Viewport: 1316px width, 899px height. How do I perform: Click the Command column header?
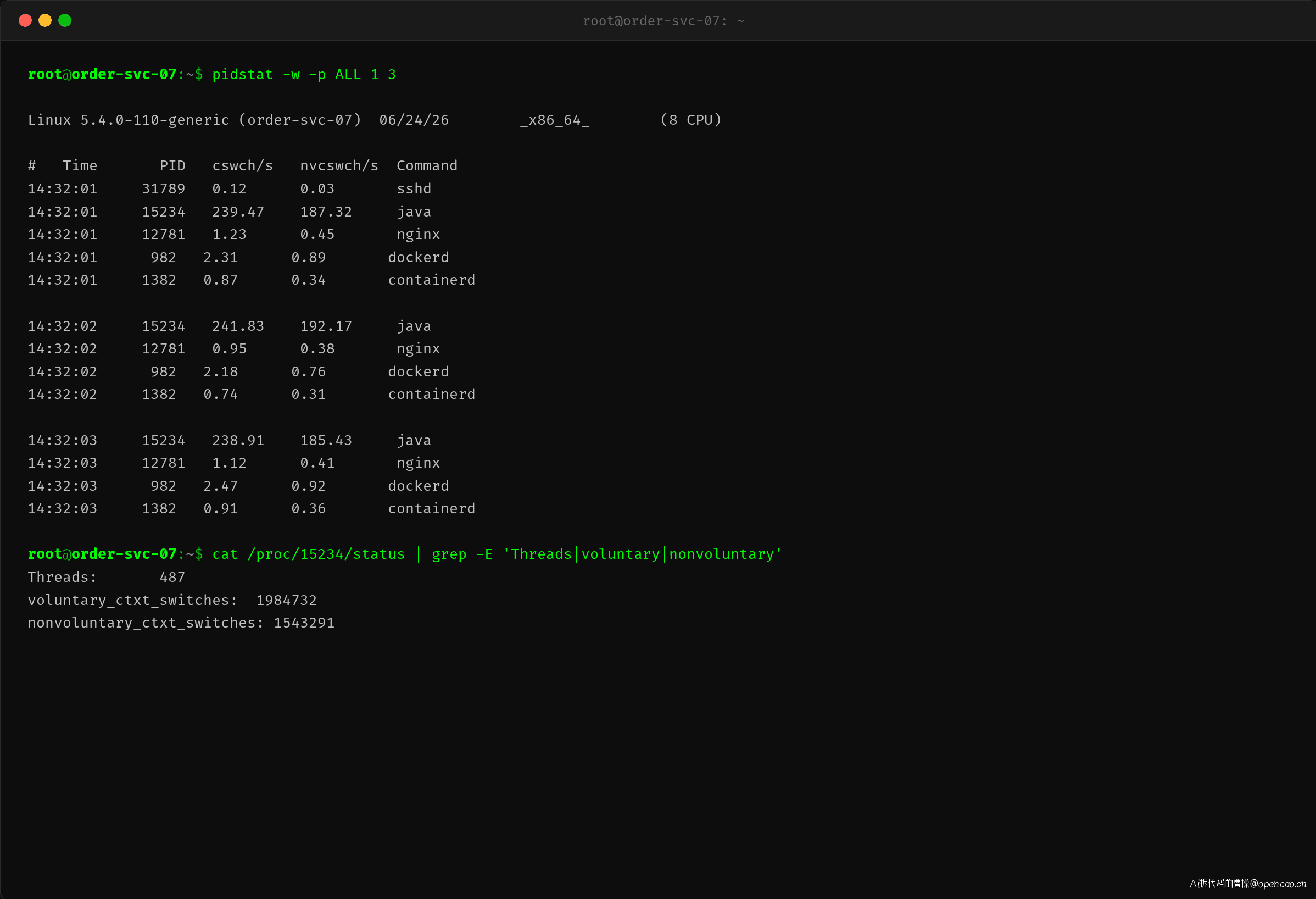click(427, 166)
